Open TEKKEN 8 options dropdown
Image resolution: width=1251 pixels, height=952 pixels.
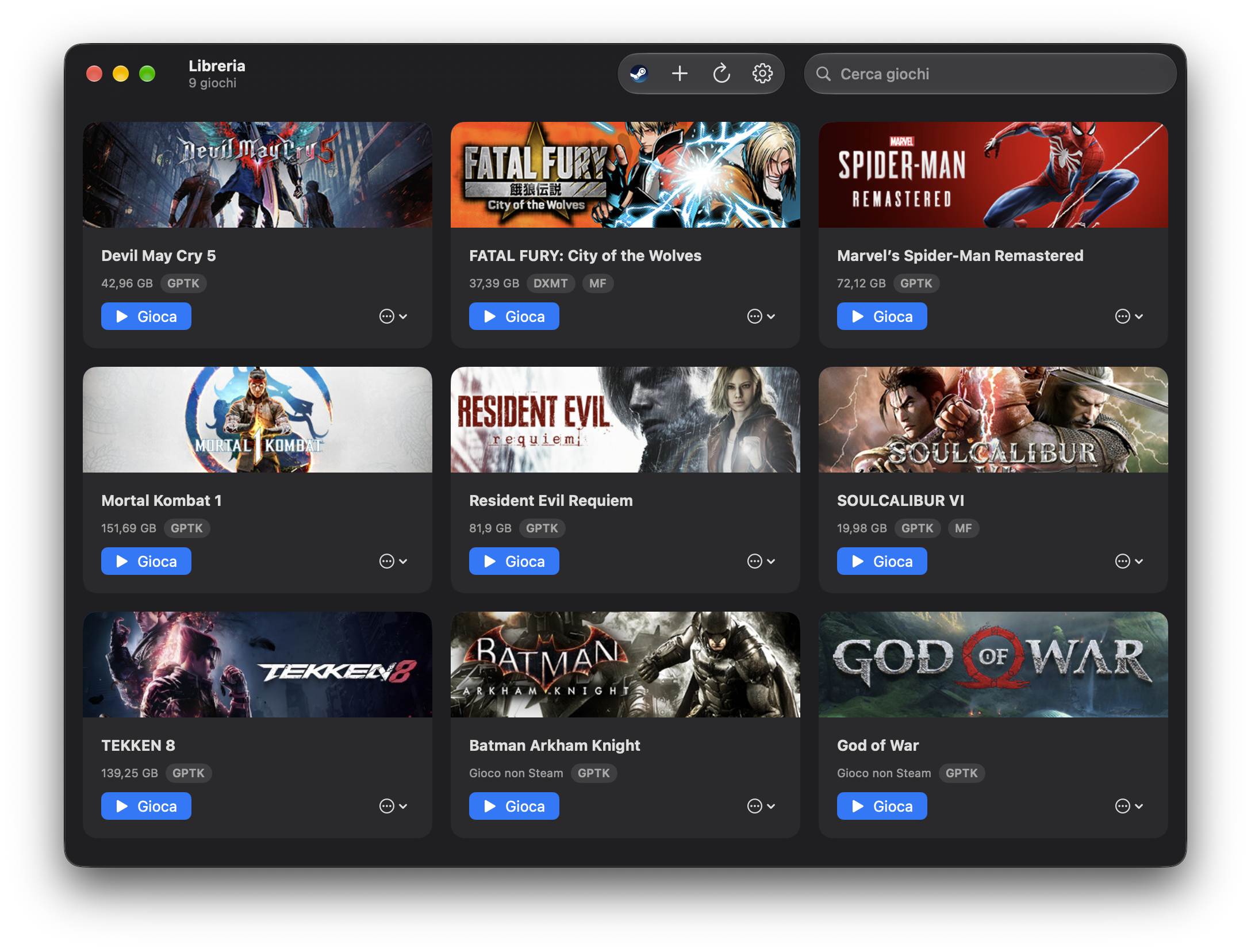393,806
